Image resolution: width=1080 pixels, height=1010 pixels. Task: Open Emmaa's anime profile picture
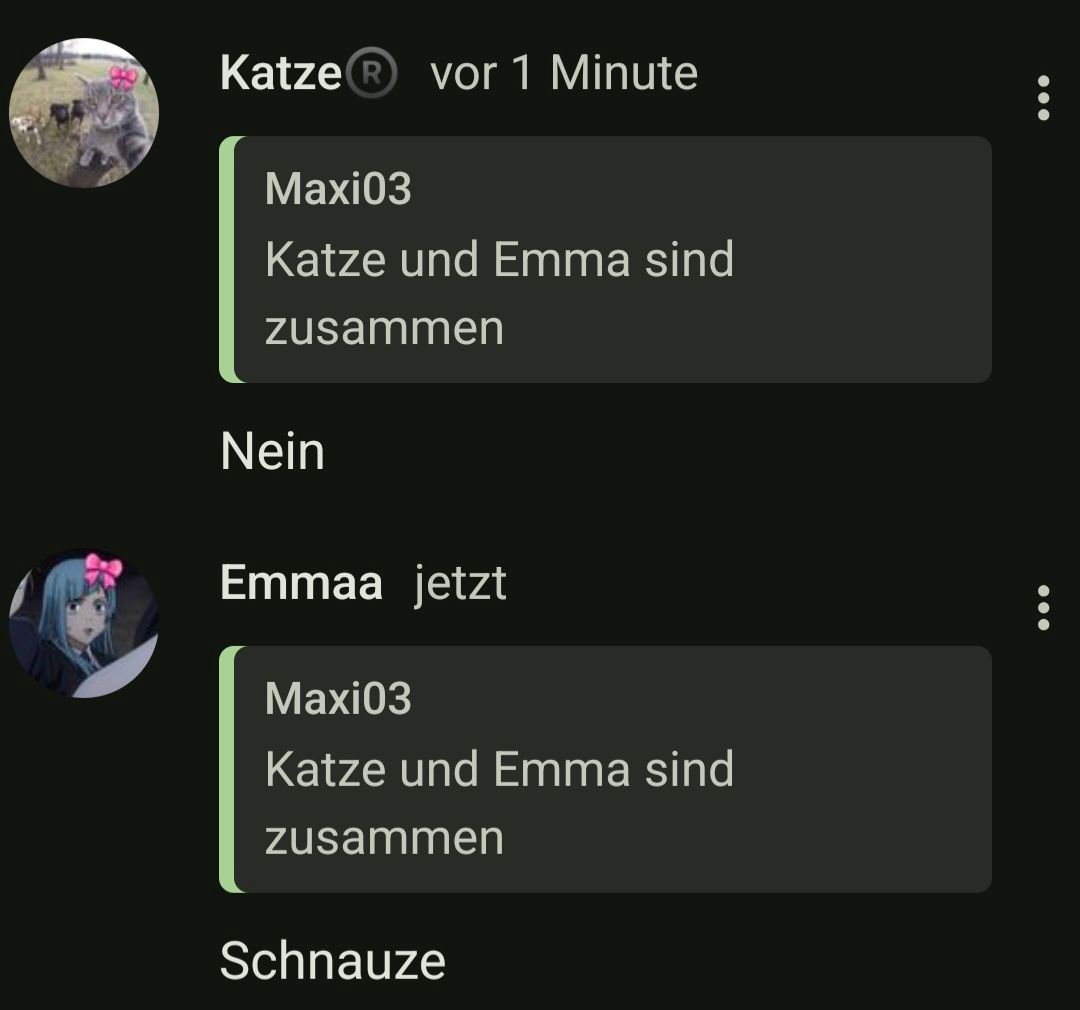(x=84, y=623)
